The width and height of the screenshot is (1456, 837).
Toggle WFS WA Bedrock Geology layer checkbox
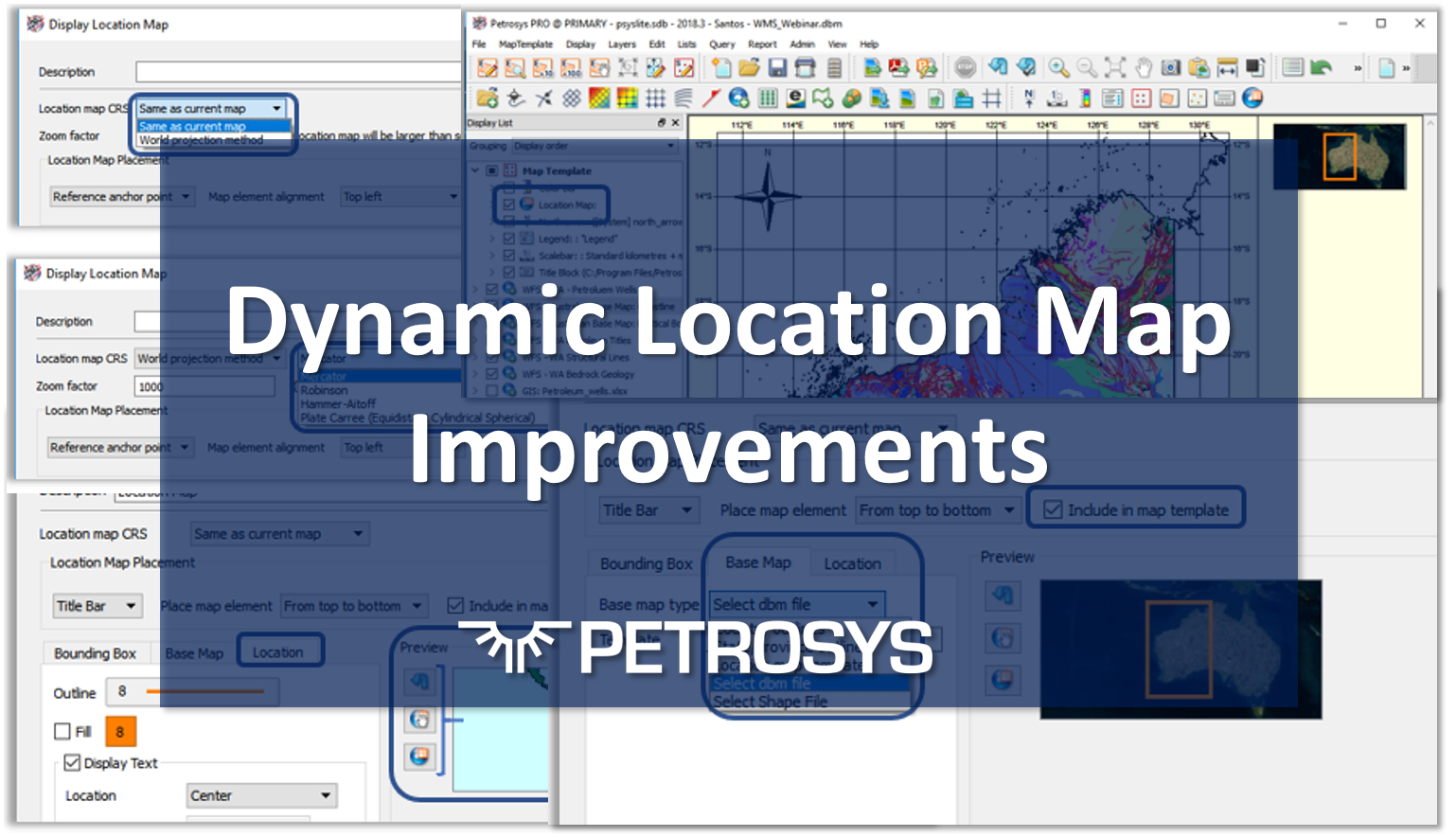point(492,374)
